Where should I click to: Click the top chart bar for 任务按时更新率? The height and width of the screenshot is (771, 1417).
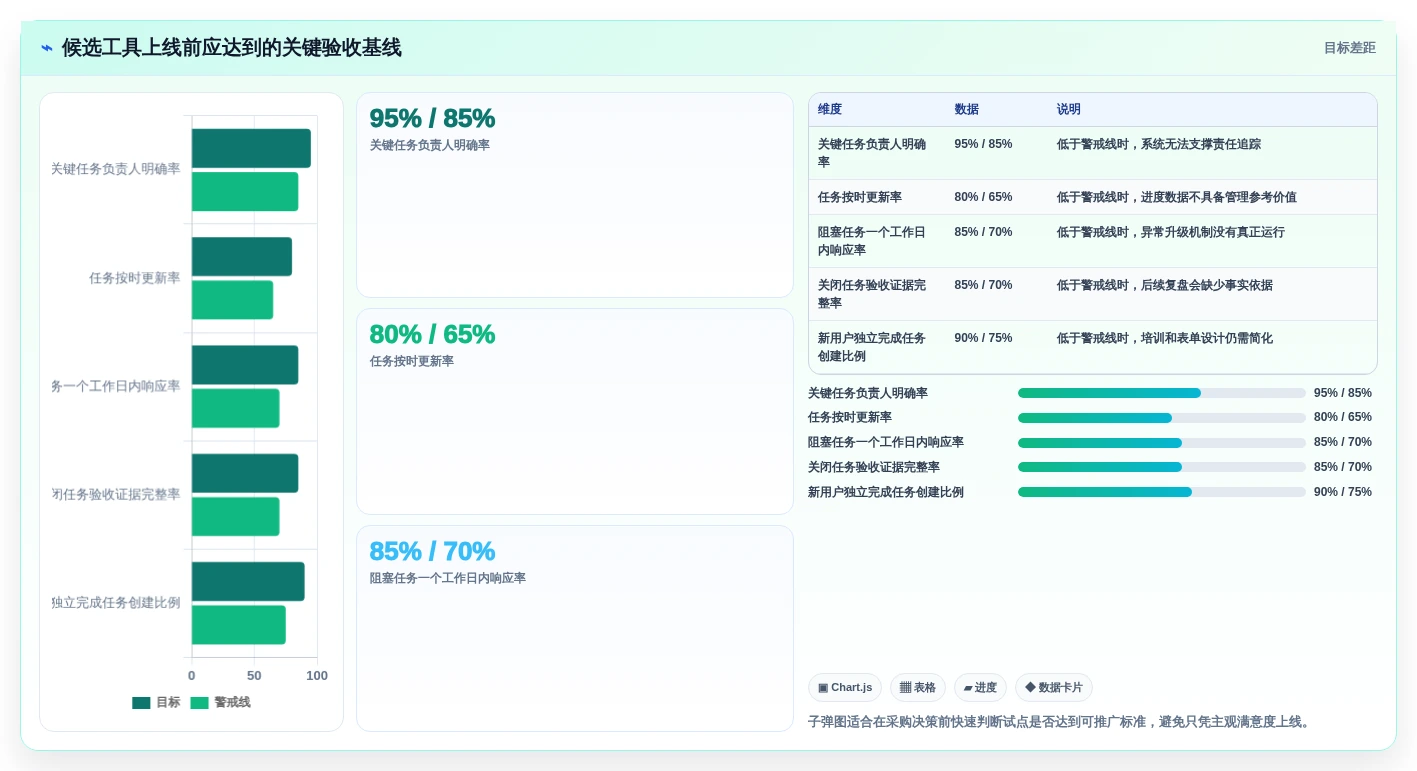click(x=242, y=256)
